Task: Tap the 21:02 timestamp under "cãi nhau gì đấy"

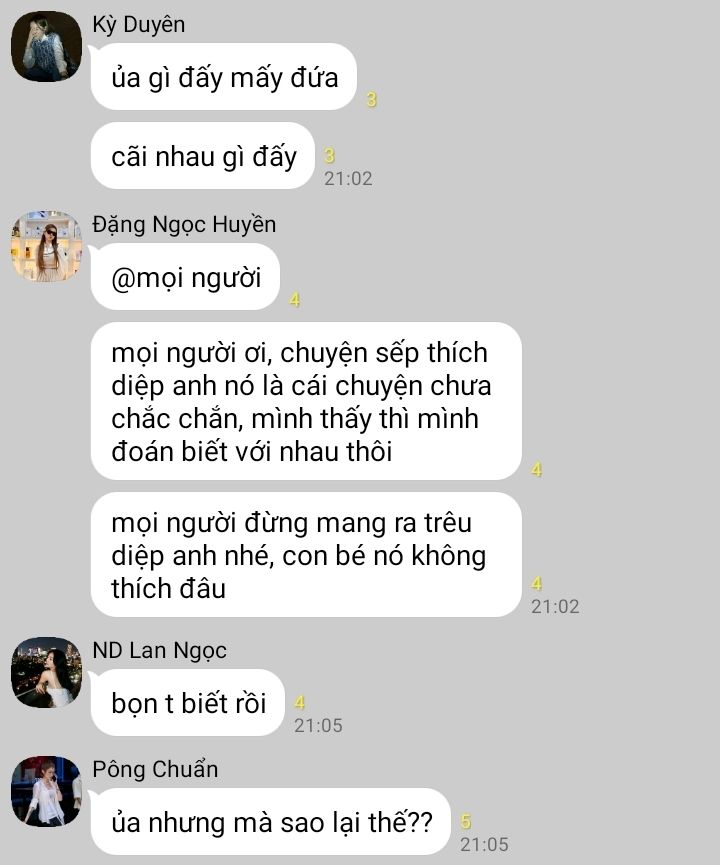Action: point(348,178)
